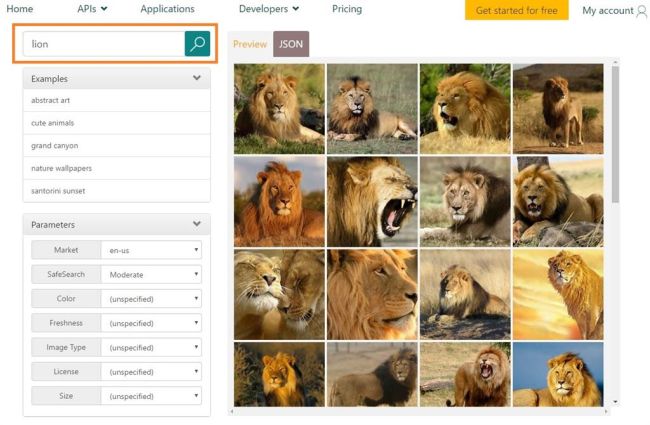Go to the Home page
650x425 pixels.
pos(19,9)
